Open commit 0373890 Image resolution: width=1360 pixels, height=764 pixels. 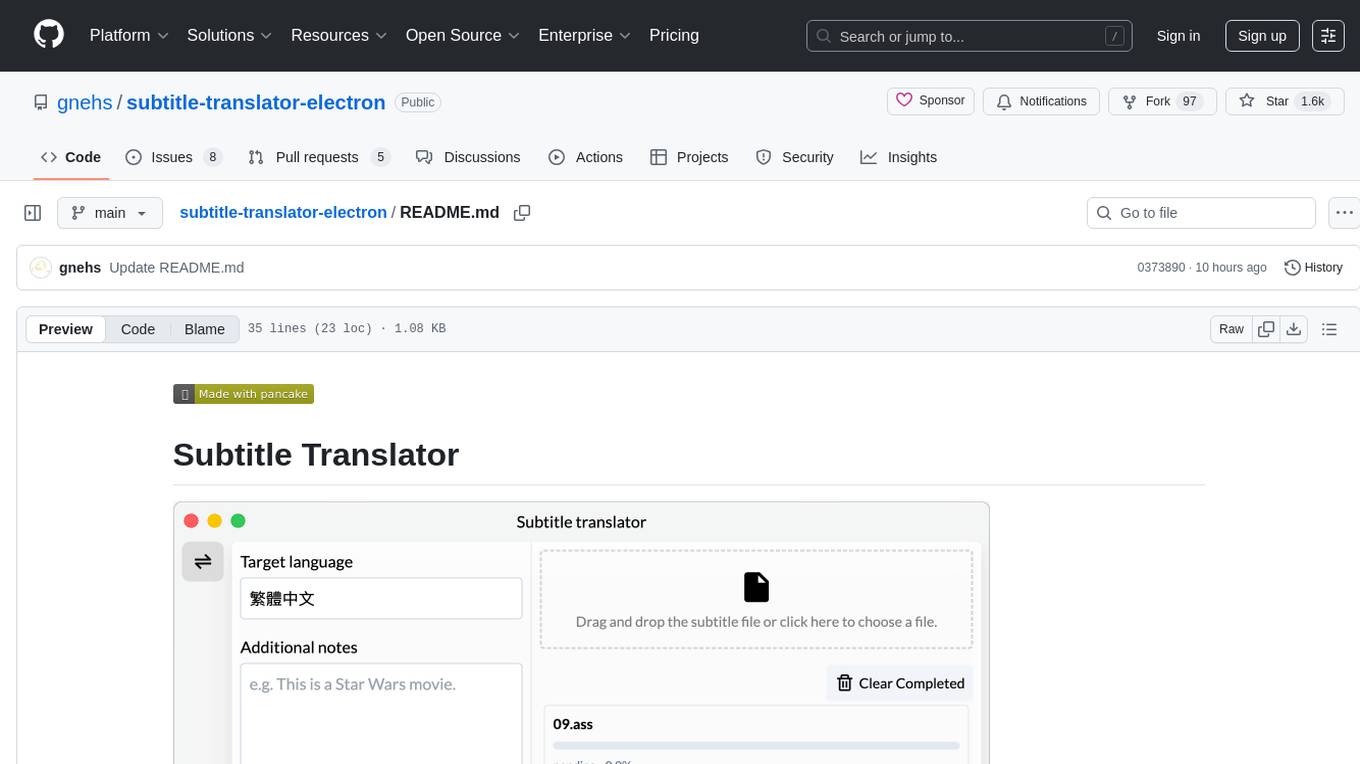pyautogui.click(x=1161, y=268)
